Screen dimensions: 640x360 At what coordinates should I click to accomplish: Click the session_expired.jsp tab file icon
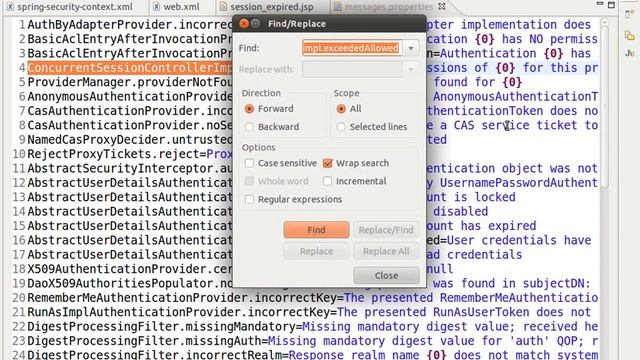(223, 7)
